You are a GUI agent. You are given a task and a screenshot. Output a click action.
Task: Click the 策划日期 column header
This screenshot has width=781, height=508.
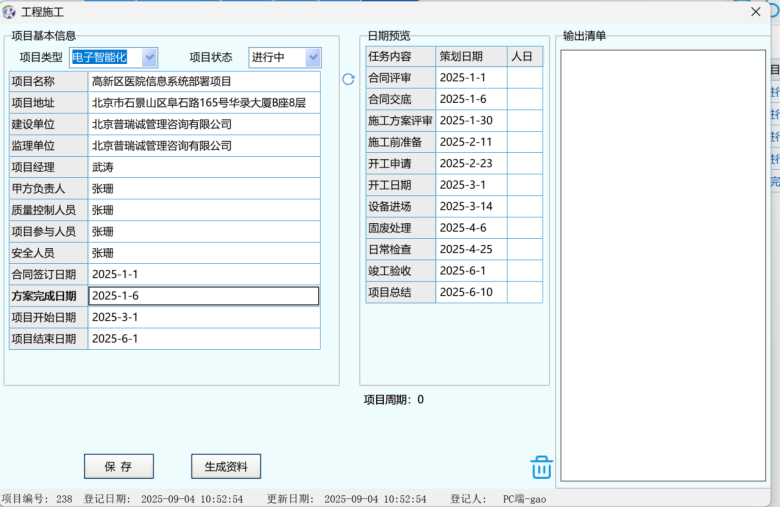(471, 56)
